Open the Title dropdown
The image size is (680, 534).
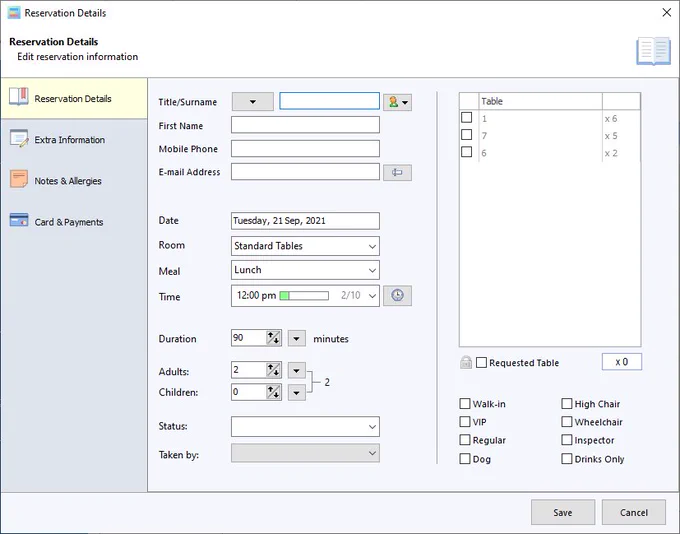[x=253, y=102]
